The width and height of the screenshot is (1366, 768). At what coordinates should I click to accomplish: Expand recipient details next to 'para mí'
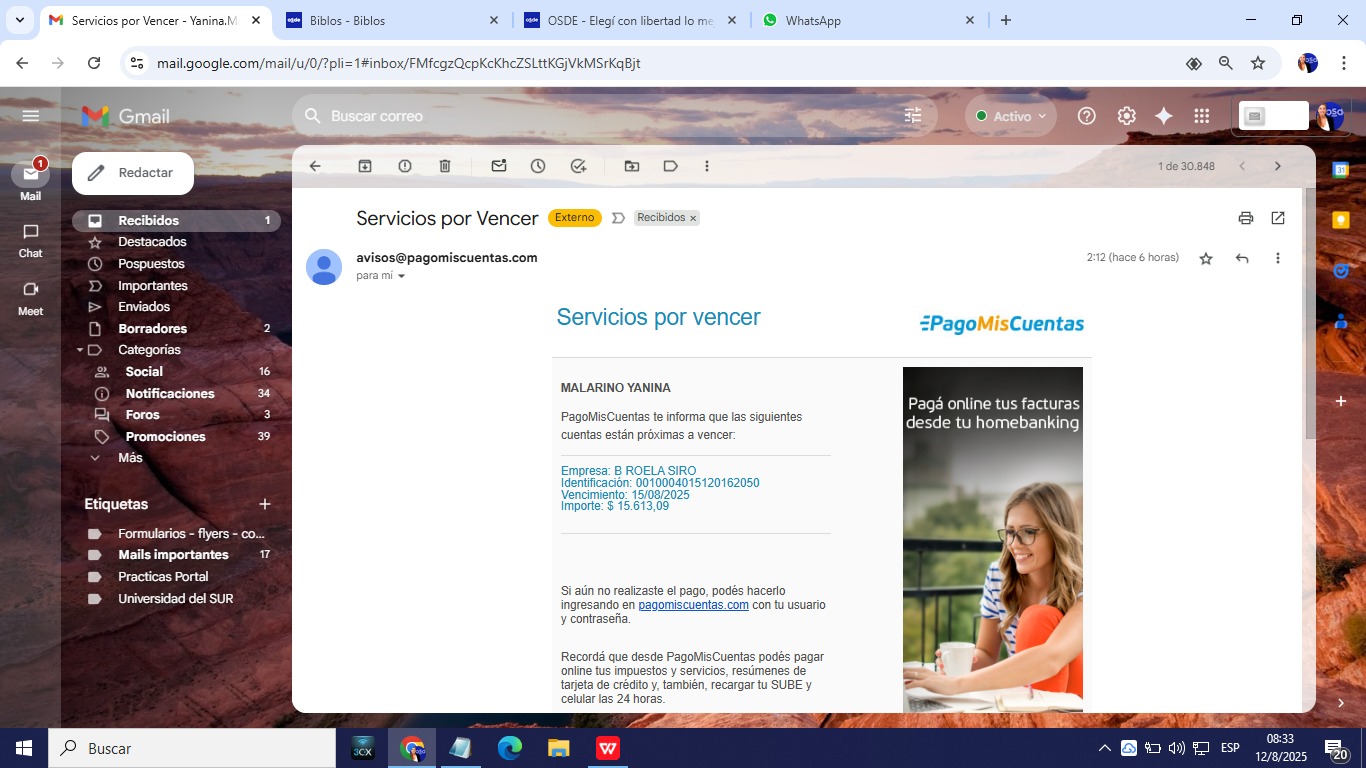tap(402, 276)
